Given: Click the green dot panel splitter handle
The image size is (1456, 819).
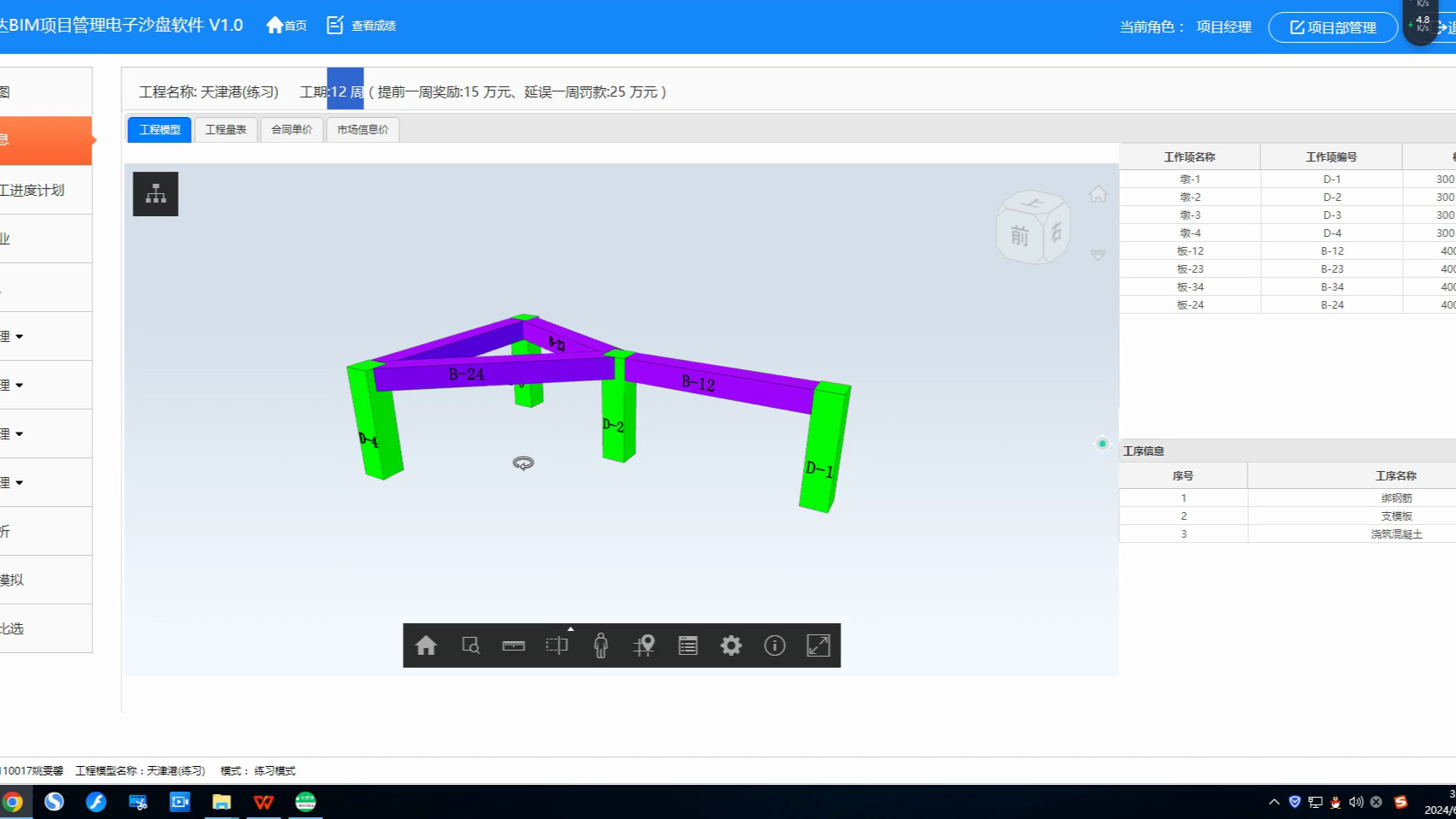Looking at the screenshot, I should tap(1102, 443).
